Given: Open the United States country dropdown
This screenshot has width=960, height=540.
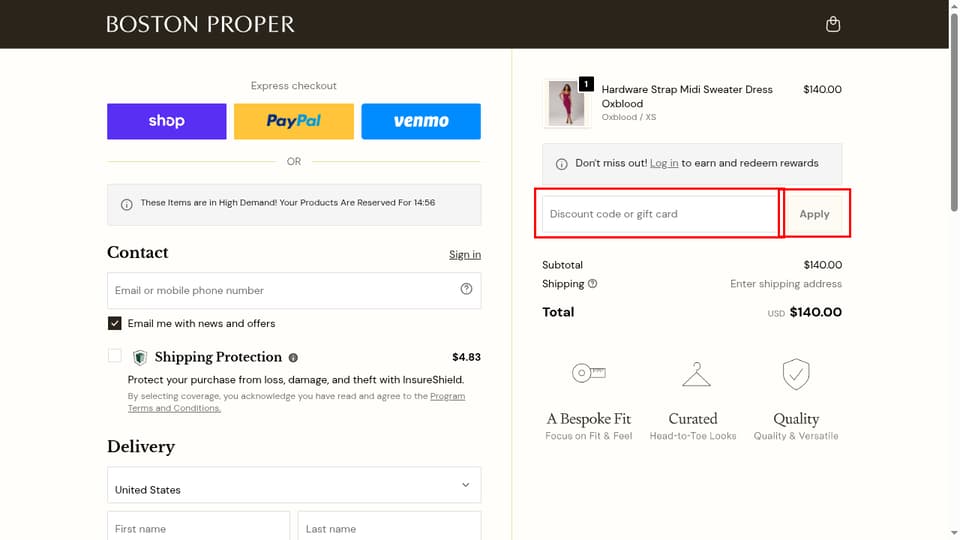Looking at the screenshot, I should pyautogui.click(x=294, y=485).
